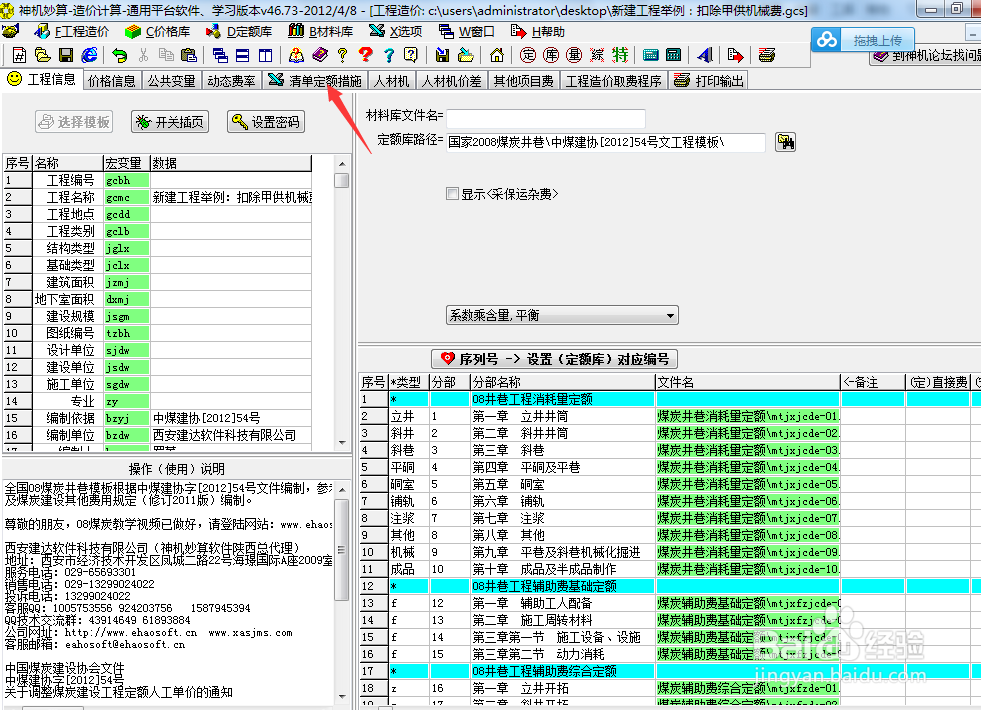Switch to the 打印输出 tab
Viewport: 981px width, 710px height.
pyautogui.click(x=709, y=81)
